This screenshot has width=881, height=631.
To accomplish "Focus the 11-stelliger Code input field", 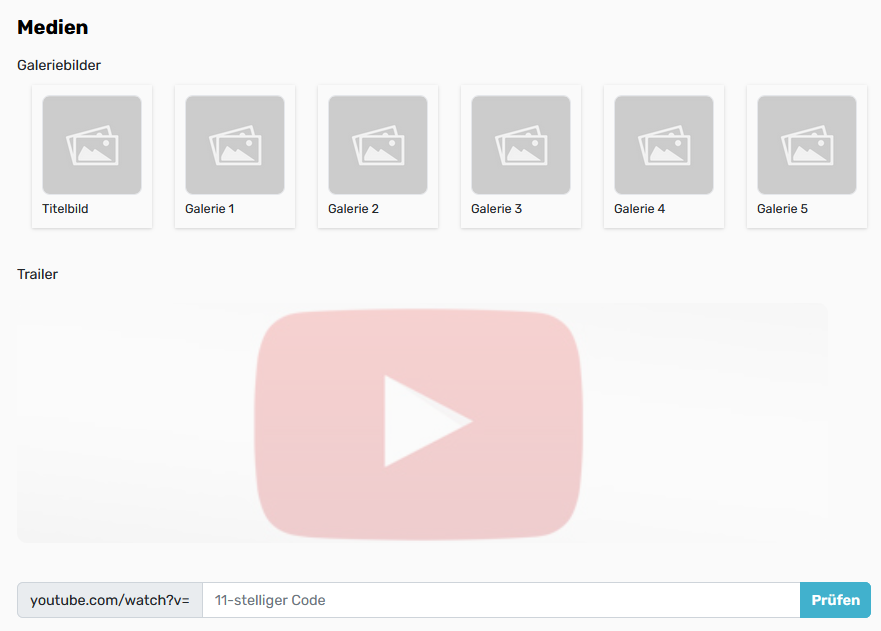I will pos(500,600).
